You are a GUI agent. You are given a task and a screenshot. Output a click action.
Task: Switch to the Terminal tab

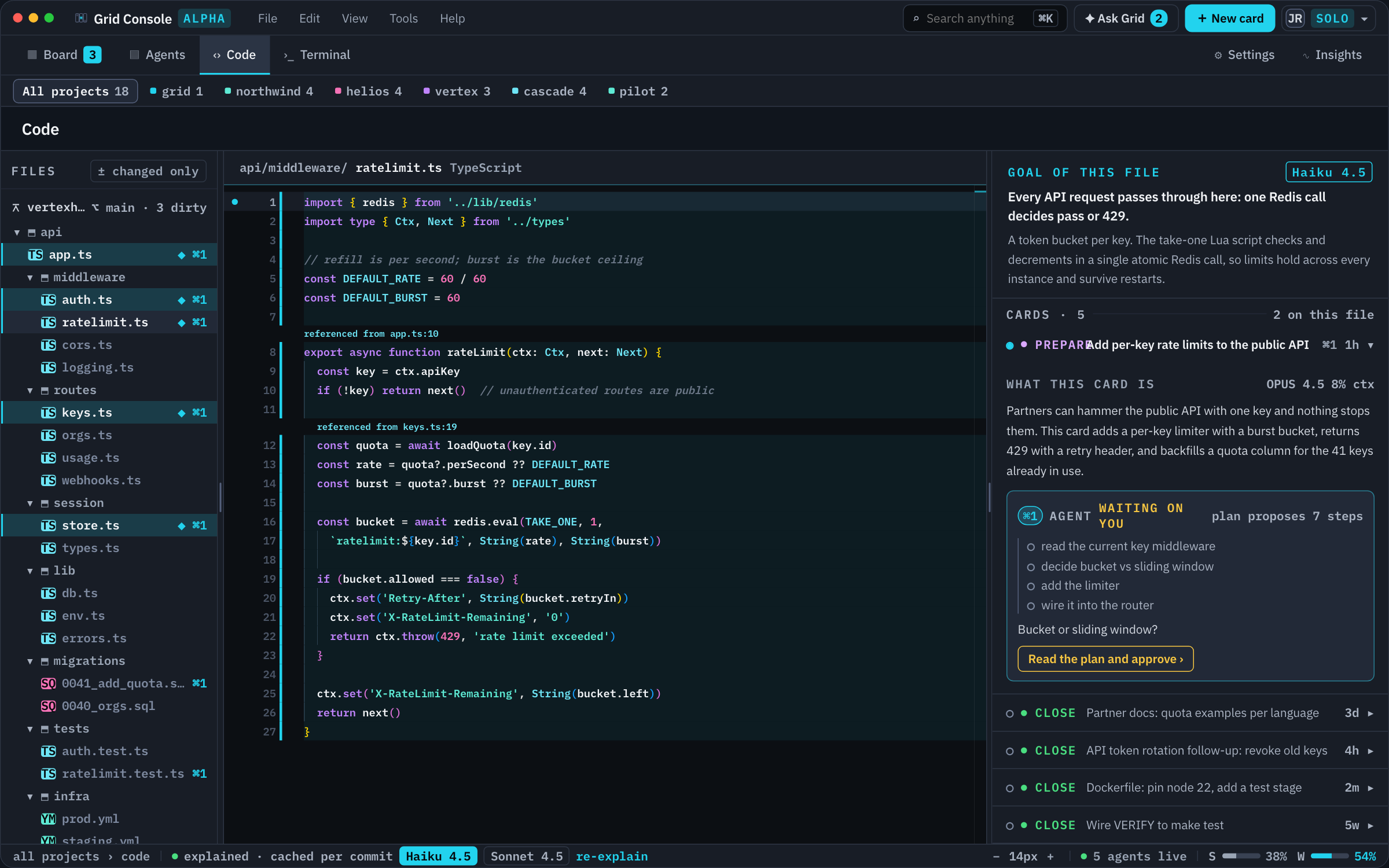click(x=317, y=54)
